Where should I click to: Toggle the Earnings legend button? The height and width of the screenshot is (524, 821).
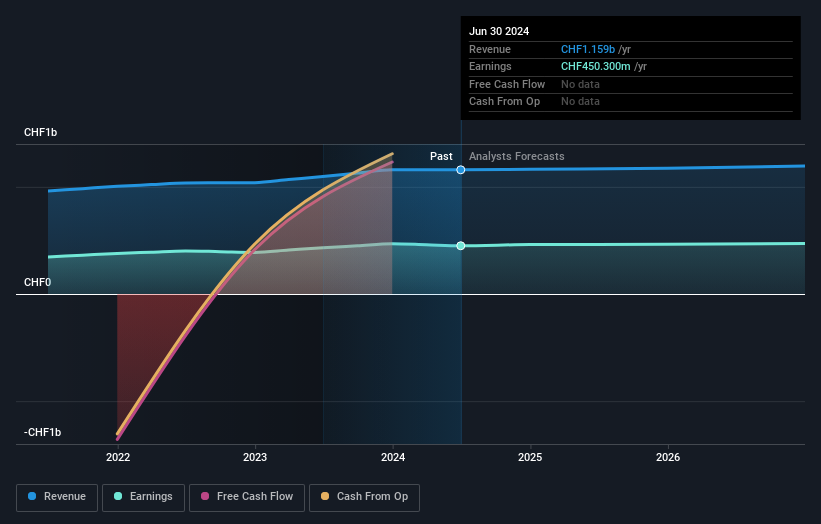pyautogui.click(x=143, y=497)
